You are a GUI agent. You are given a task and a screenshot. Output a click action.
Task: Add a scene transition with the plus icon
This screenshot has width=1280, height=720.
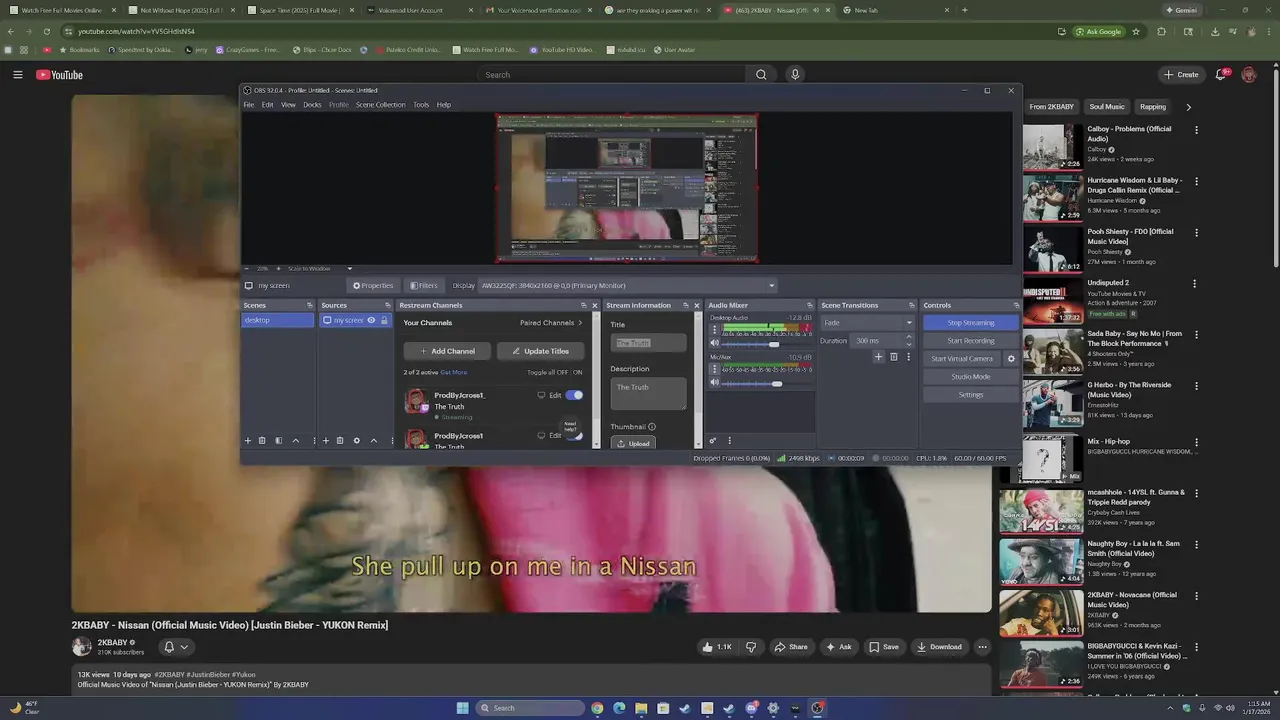[879, 357]
